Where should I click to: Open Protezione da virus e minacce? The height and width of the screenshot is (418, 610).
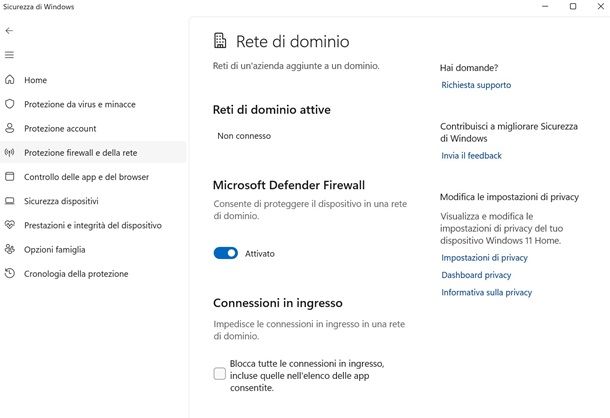tap(93, 104)
